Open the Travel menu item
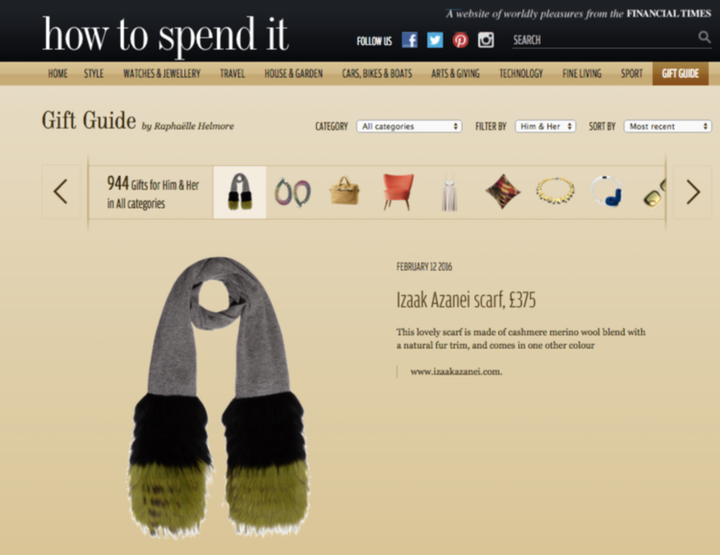This screenshot has height=555, width=720. click(232, 73)
